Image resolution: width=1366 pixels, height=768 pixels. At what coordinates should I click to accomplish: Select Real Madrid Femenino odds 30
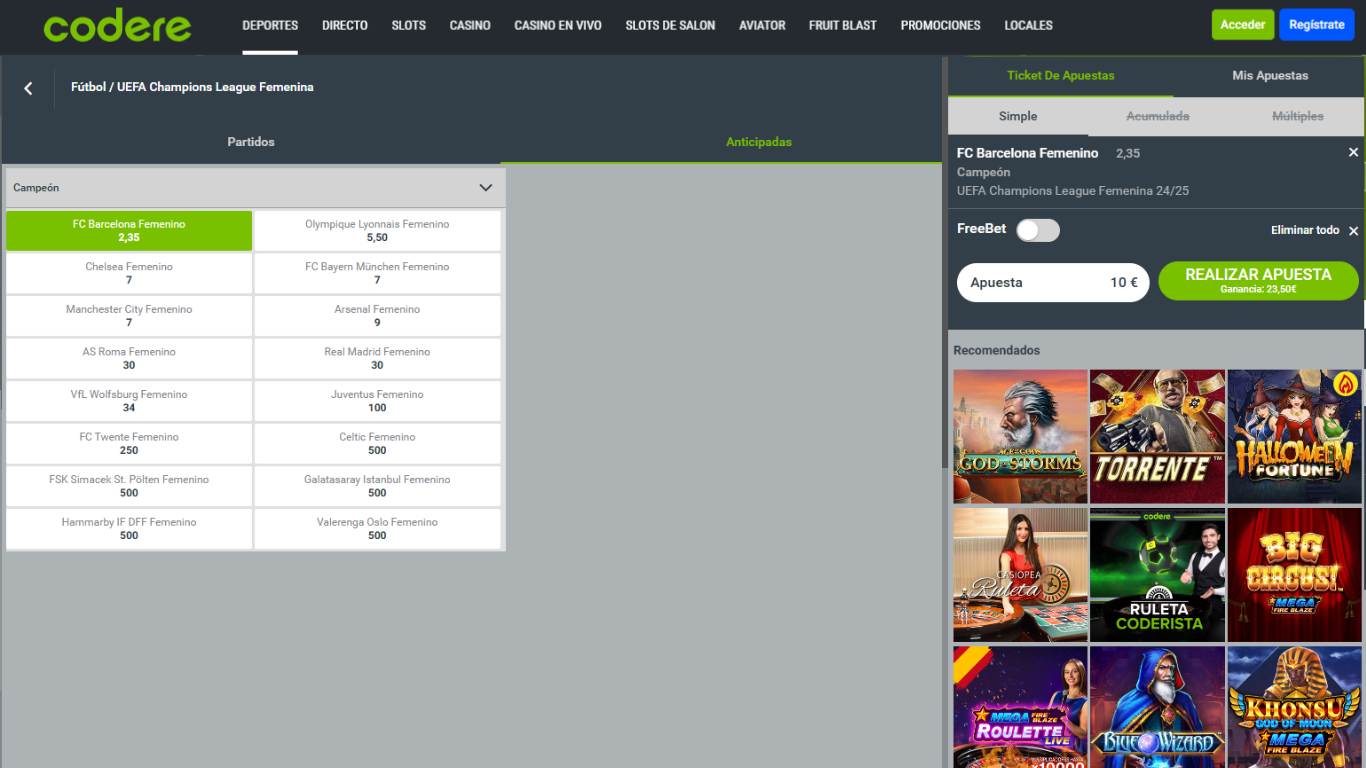point(377,358)
